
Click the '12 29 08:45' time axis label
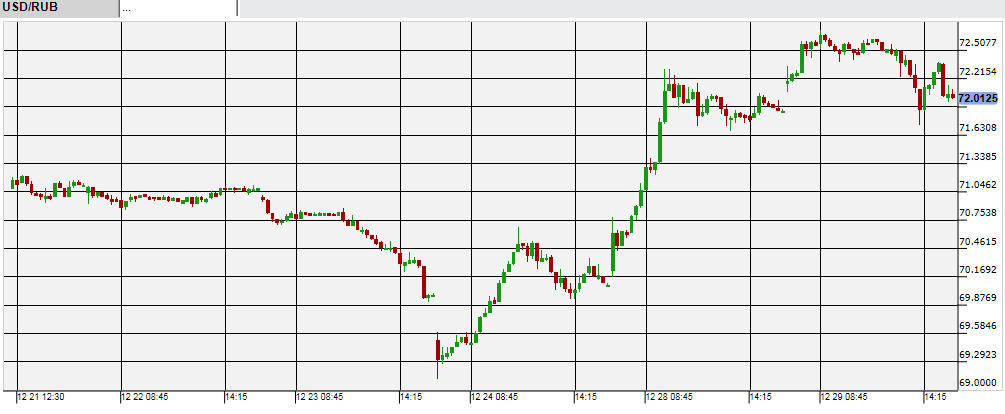coord(845,397)
